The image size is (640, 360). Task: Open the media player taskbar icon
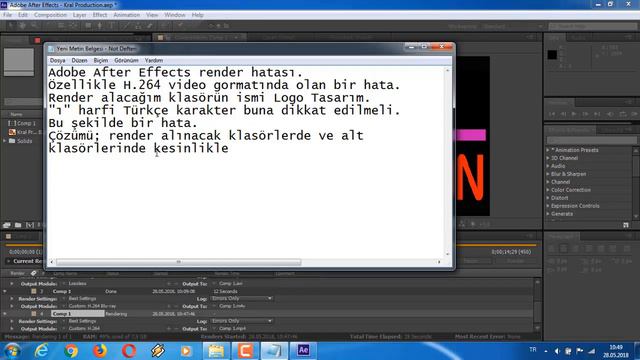tap(186, 351)
